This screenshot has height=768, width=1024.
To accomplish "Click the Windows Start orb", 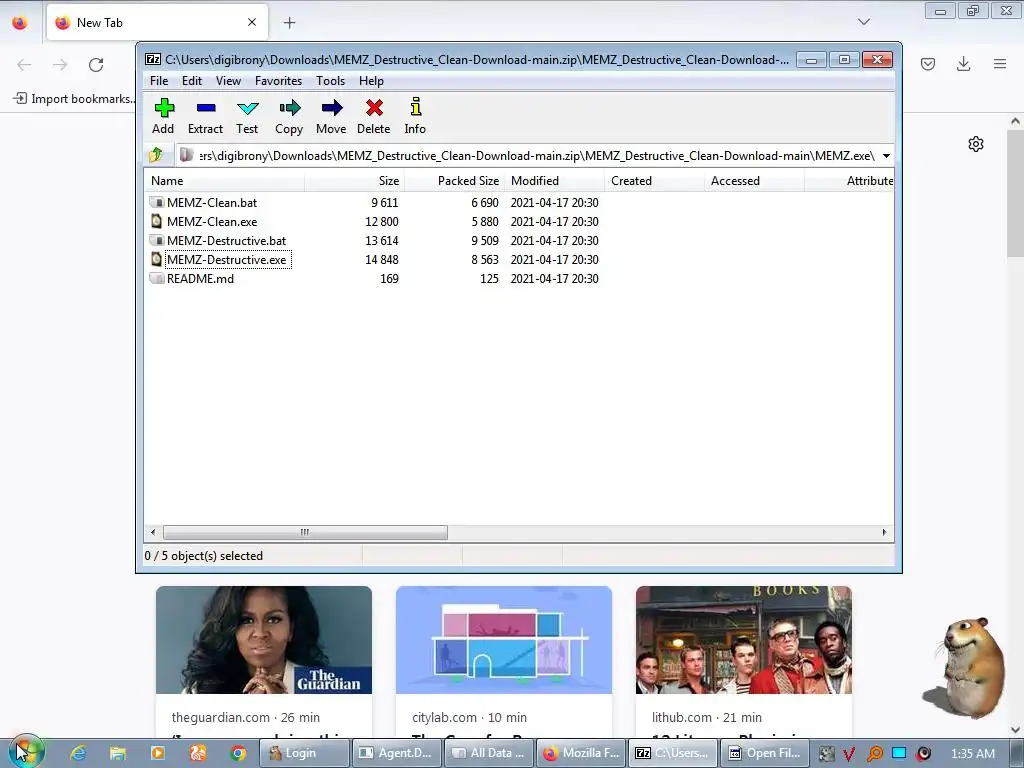I will point(25,751).
